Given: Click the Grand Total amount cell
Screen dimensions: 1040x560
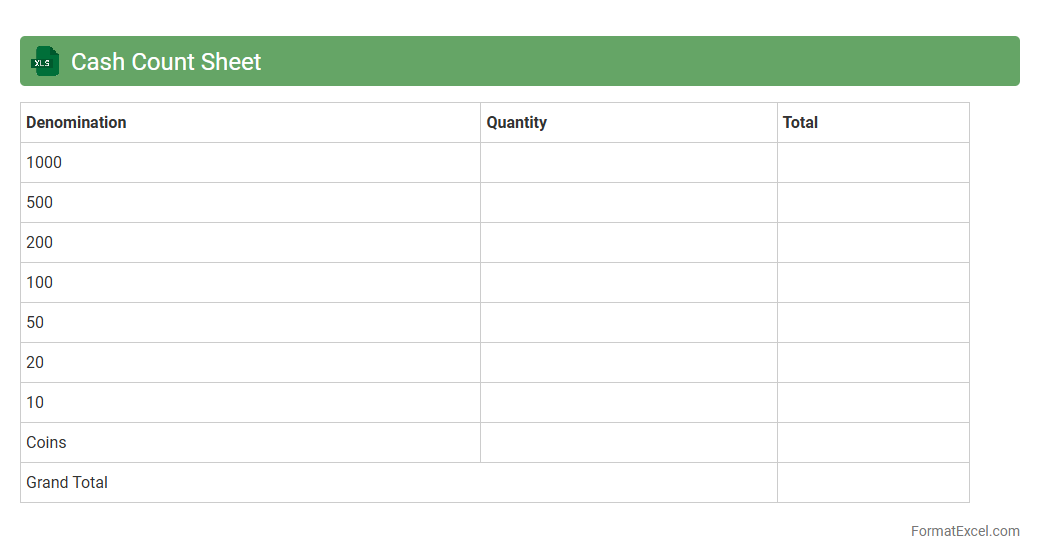Looking at the screenshot, I should (873, 482).
